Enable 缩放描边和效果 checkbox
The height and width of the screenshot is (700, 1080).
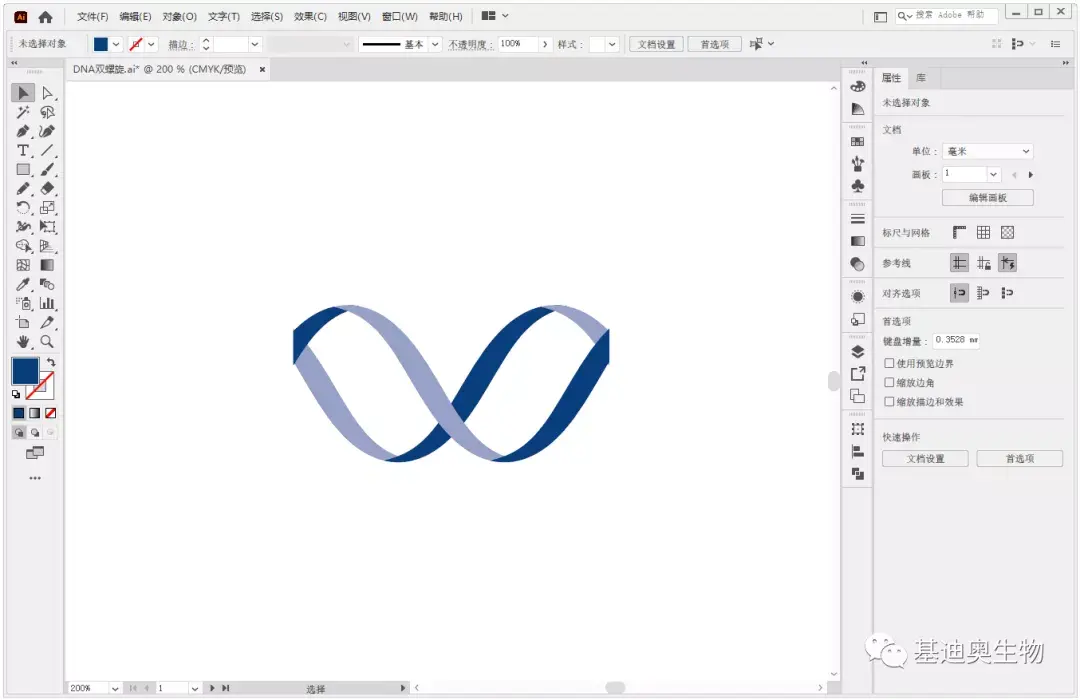[889, 402]
